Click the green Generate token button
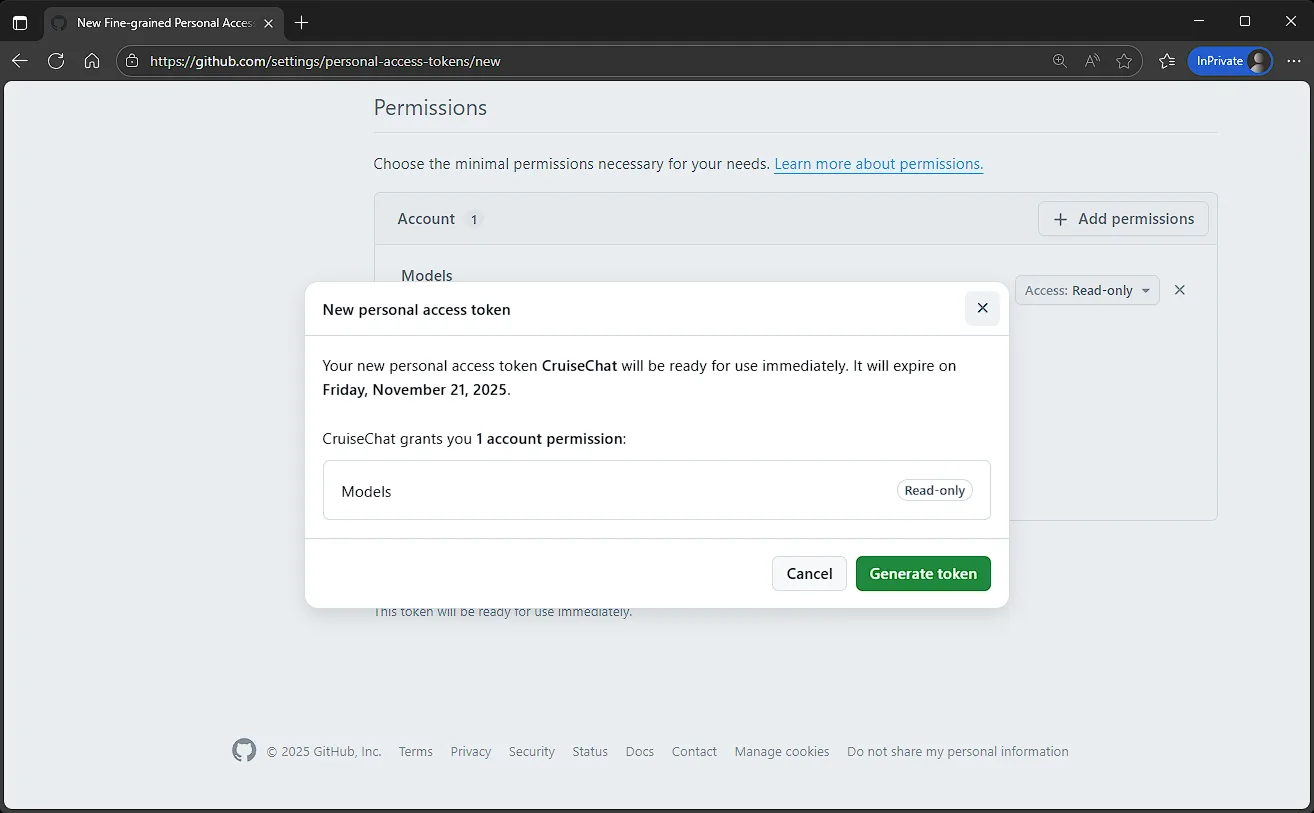Screen dimensions: 1314x813 (922, 573)
